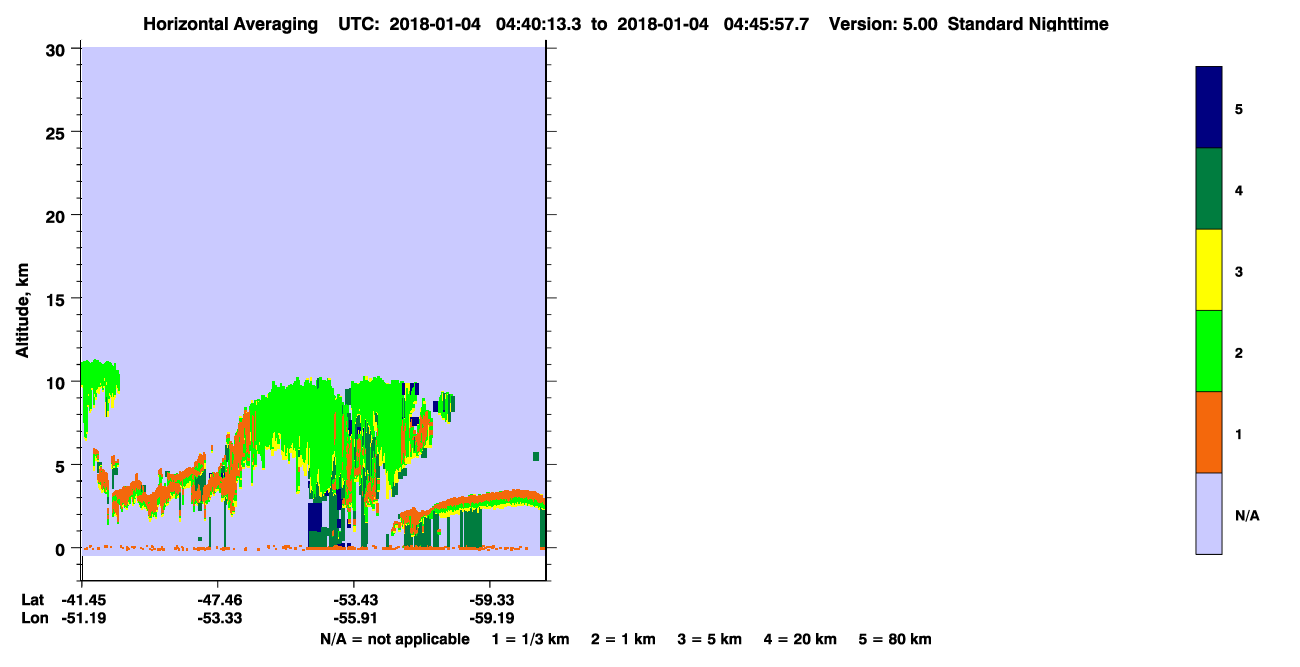This screenshot has height=667, width=1300.
Task: Click the y-axis tick label 0
Action: coord(62,549)
